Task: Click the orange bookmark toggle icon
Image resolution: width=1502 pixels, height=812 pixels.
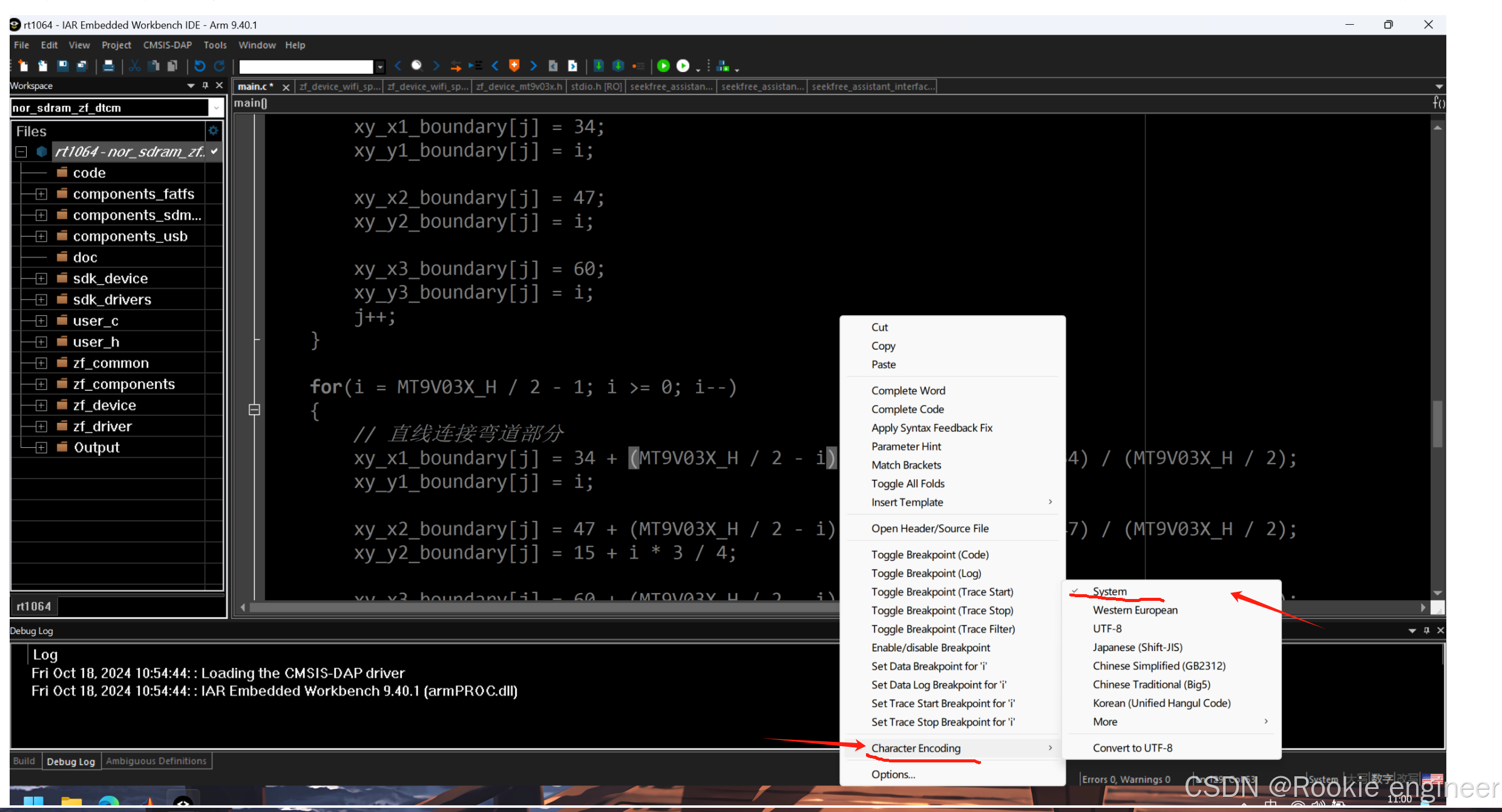Action: click(514, 66)
